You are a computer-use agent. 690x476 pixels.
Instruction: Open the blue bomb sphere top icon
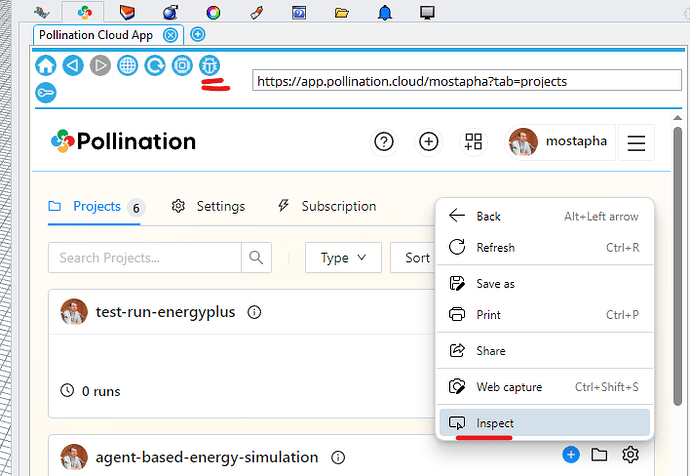[170, 12]
